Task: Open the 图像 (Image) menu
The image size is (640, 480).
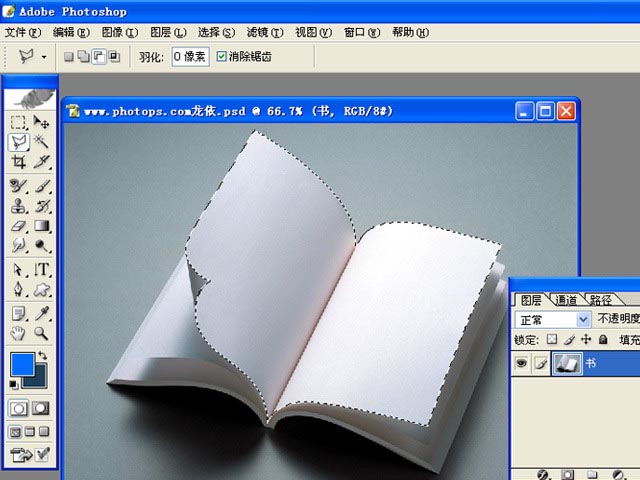Action: [x=118, y=32]
